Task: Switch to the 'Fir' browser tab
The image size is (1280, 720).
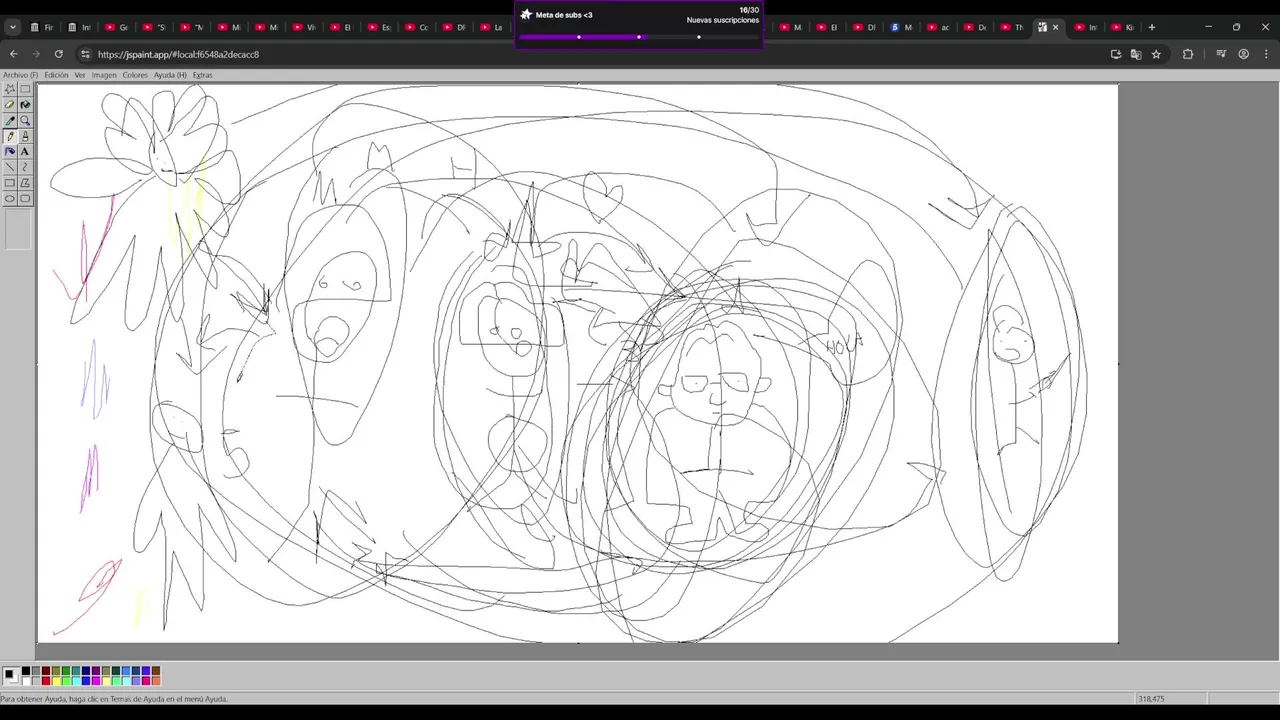Action: [41, 27]
